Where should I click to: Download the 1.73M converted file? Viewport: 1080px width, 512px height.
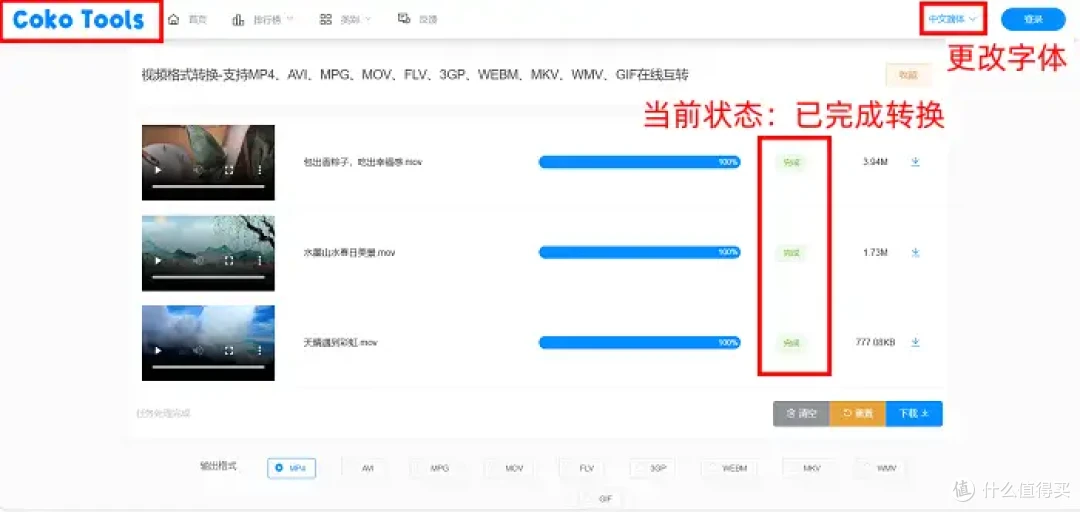pyautogui.click(x=915, y=252)
